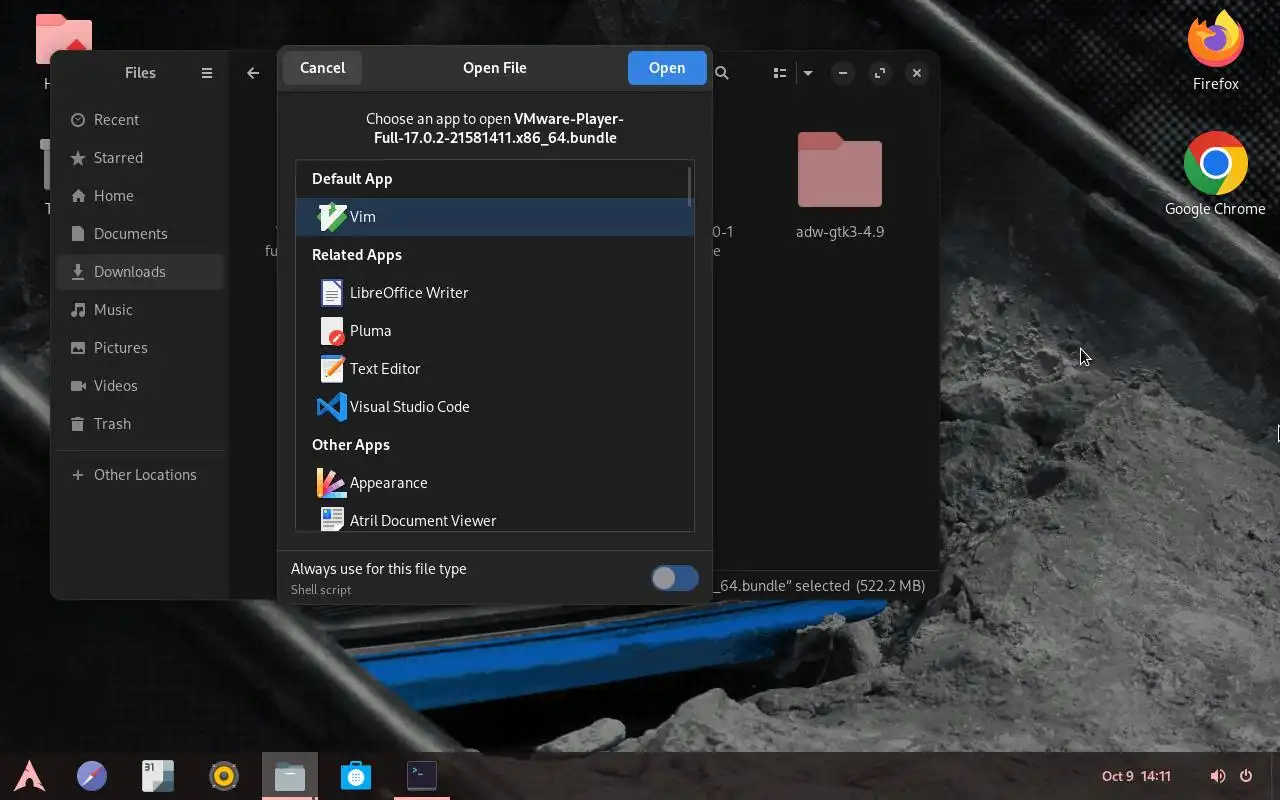Select Downloads in the sidebar

tap(140, 272)
